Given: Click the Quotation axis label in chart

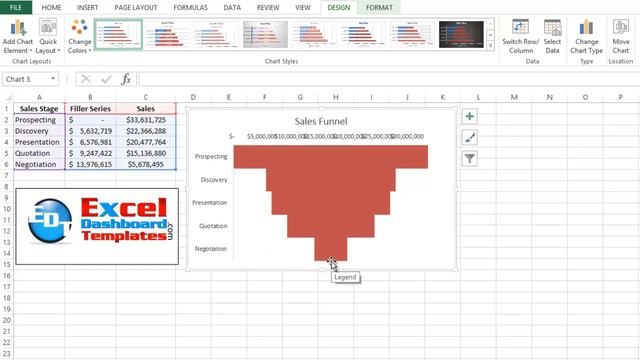Looking at the screenshot, I should [213, 226].
